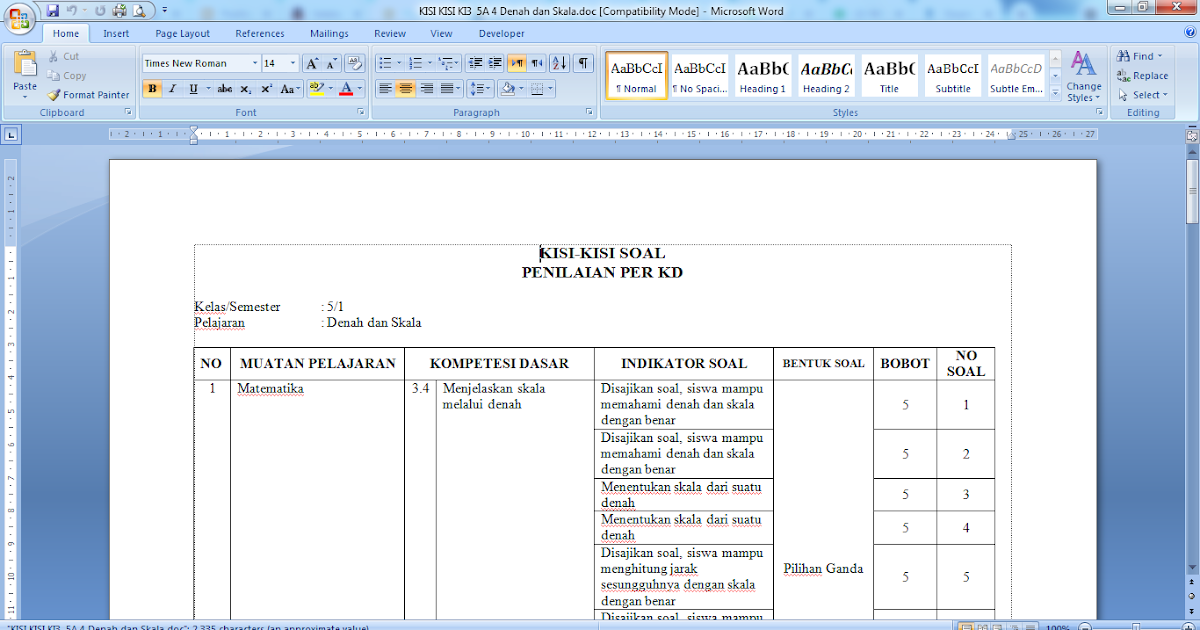Open Print Preview from Quick Access

139,11
